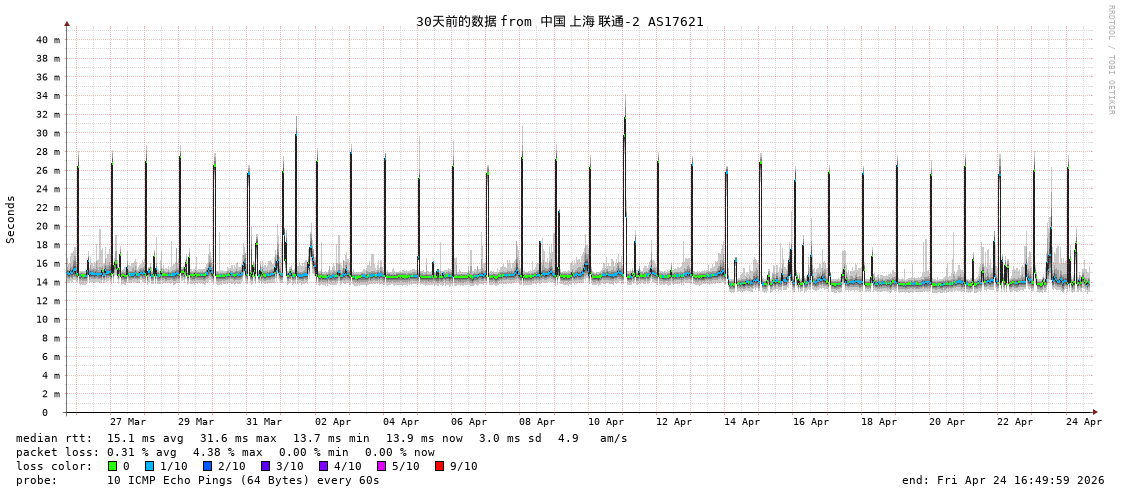The image size is (1121, 494).
Task: Pick the dark blue 2/10 loss swatch
Action: coord(208,466)
